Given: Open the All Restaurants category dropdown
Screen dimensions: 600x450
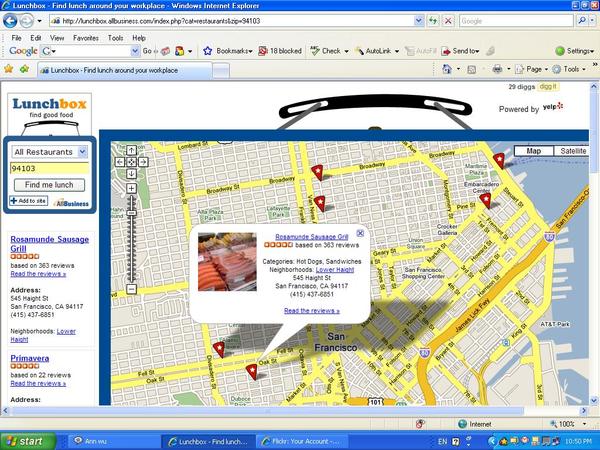Looking at the screenshot, I should (x=83, y=152).
